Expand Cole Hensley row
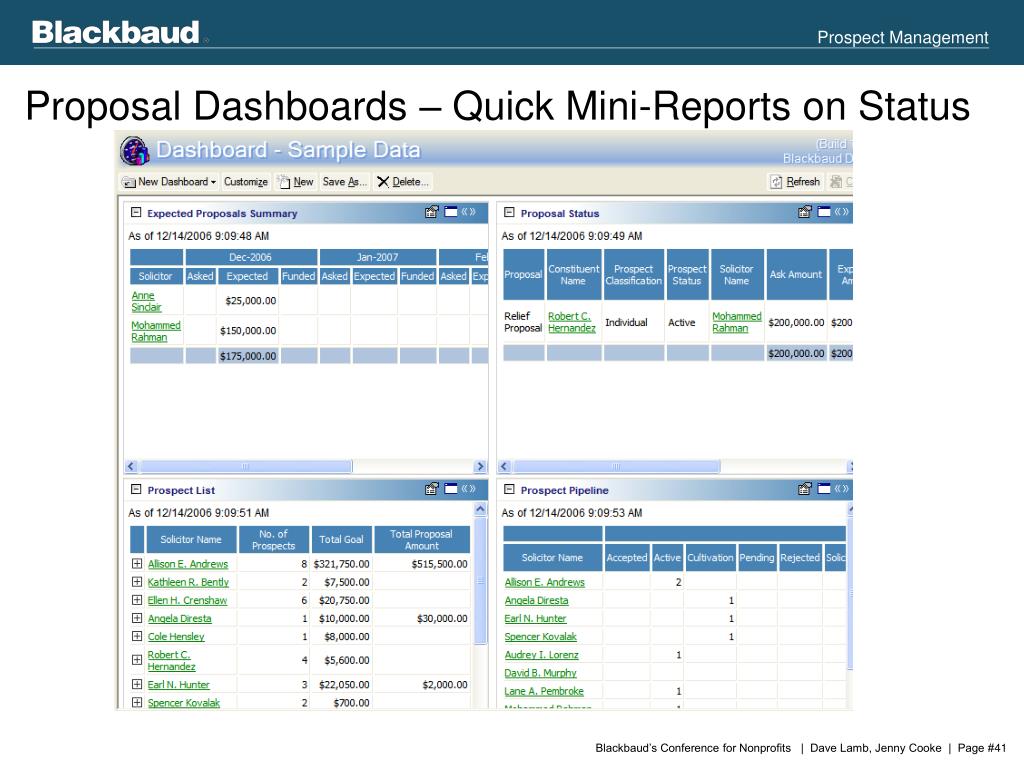 [x=136, y=636]
